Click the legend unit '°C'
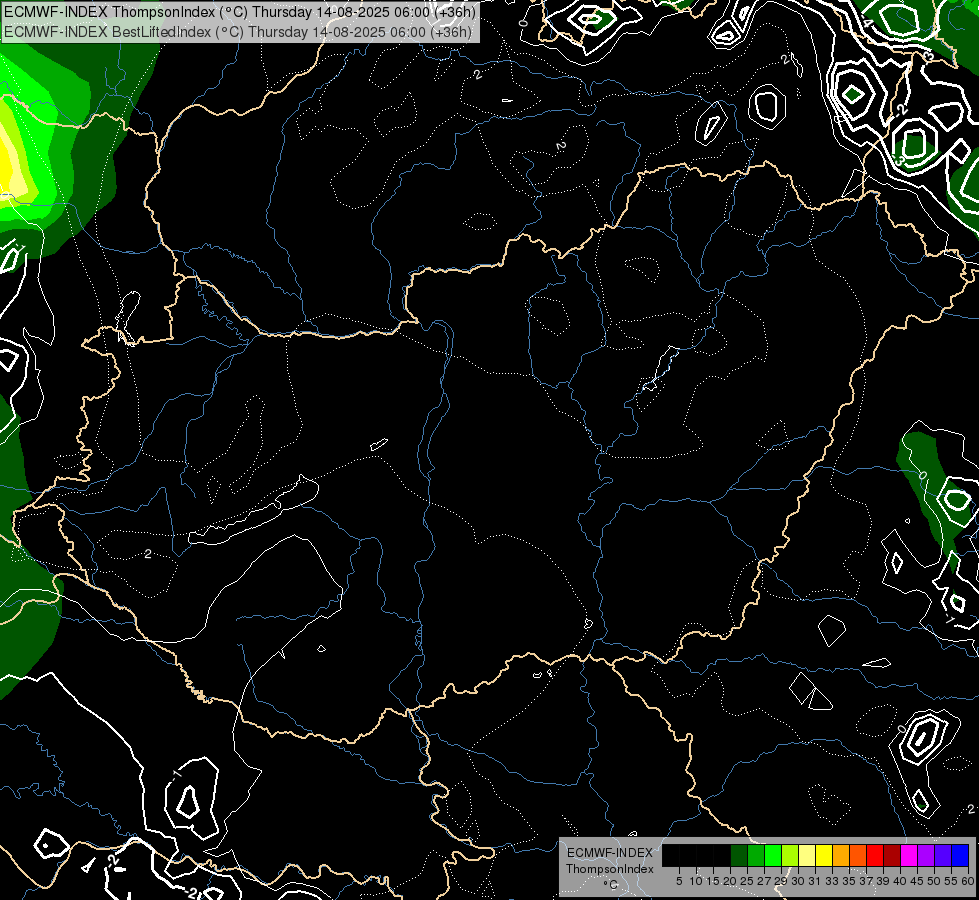Screen dimensions: 979x900 pos(611,885)
